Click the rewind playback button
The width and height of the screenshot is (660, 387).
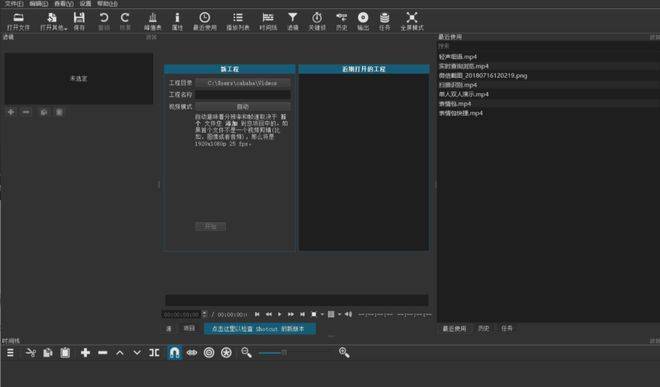coord(269,314)
